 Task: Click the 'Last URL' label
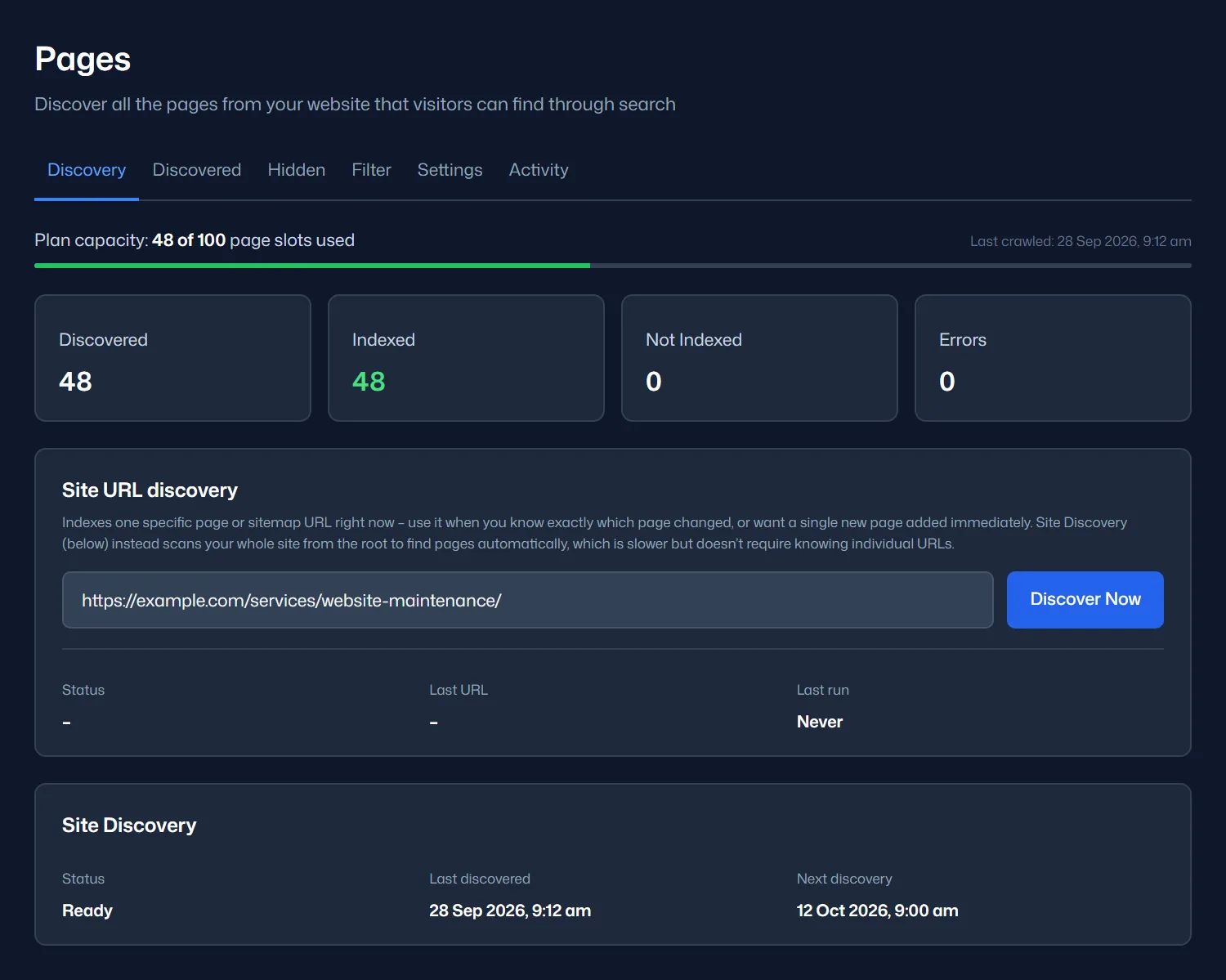(459, 690)
